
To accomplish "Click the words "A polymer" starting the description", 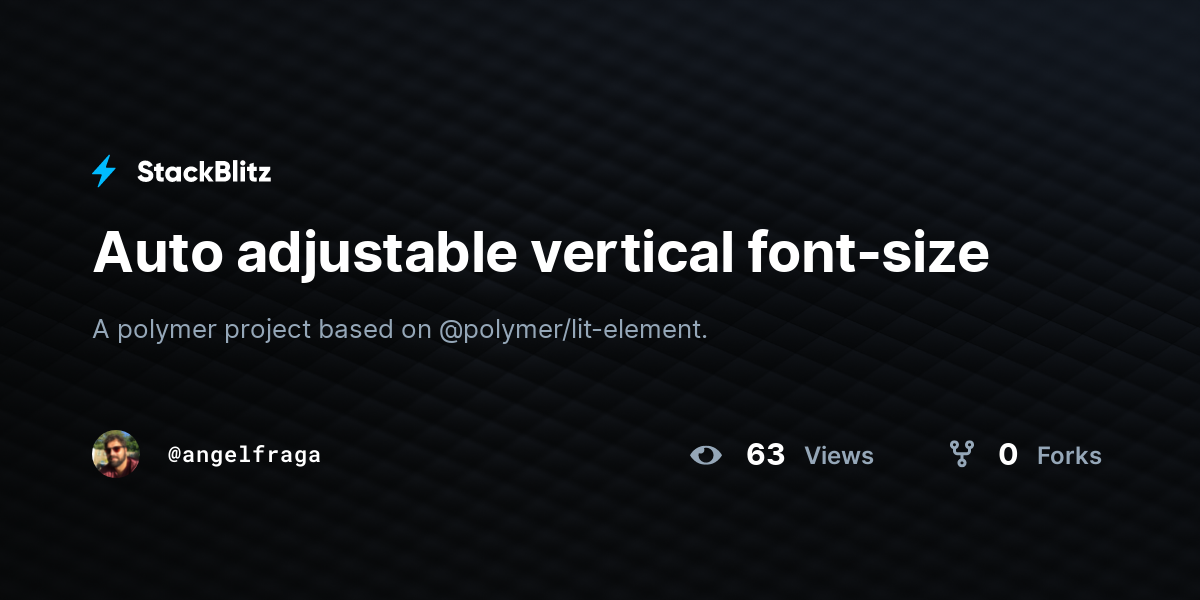I will click(x=155, y=331).
